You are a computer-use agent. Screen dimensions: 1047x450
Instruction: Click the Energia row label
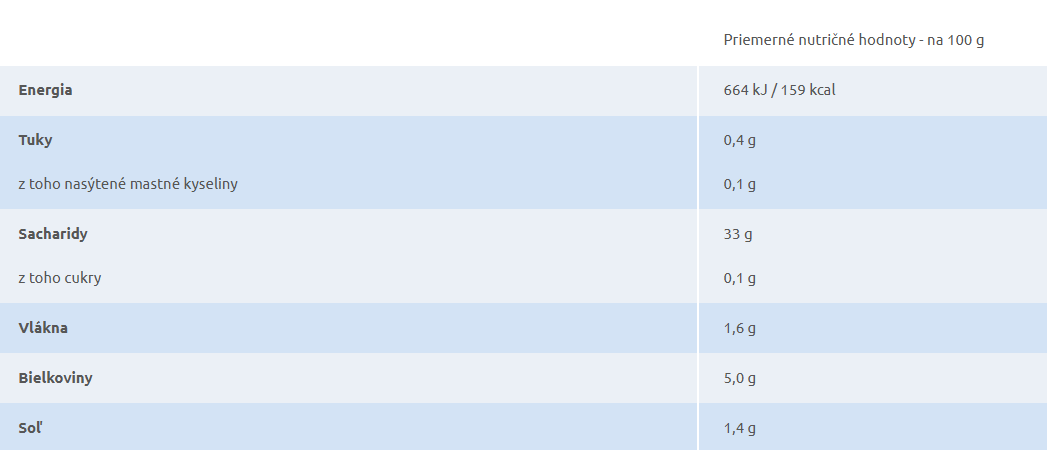tap(45, 90)
